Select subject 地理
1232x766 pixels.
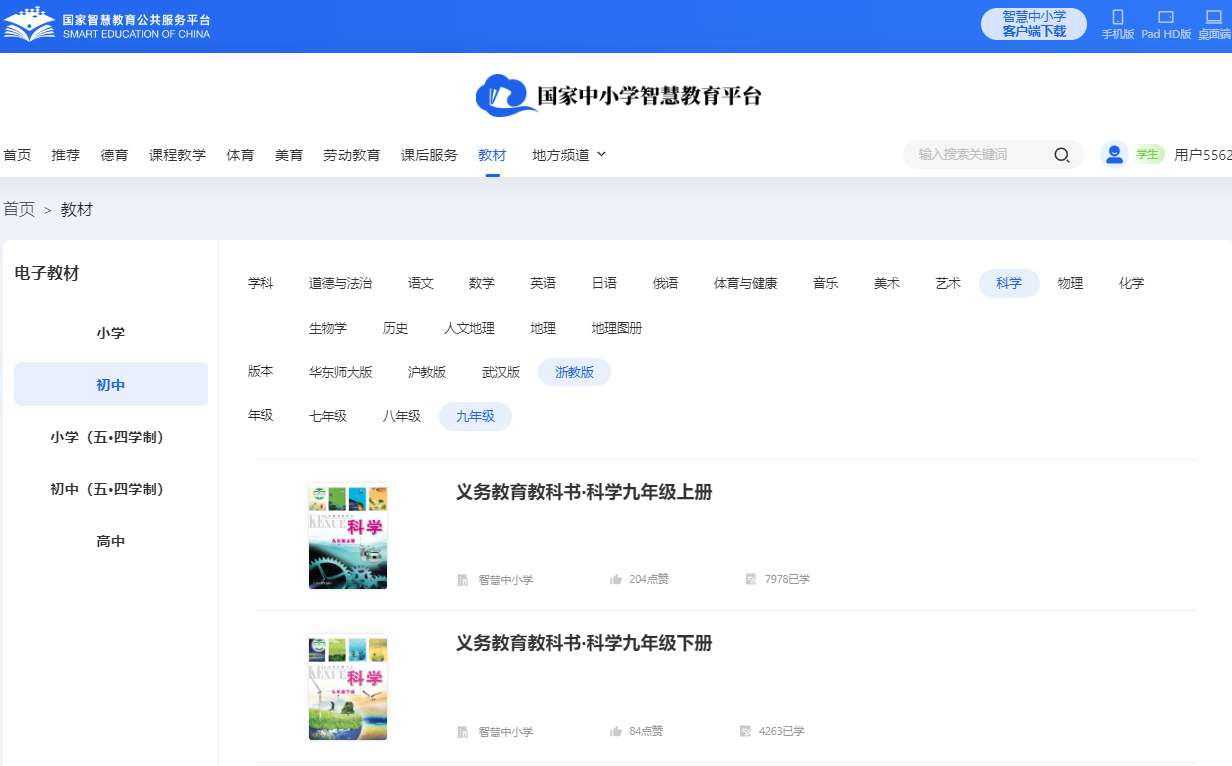(x=543, y=328)
